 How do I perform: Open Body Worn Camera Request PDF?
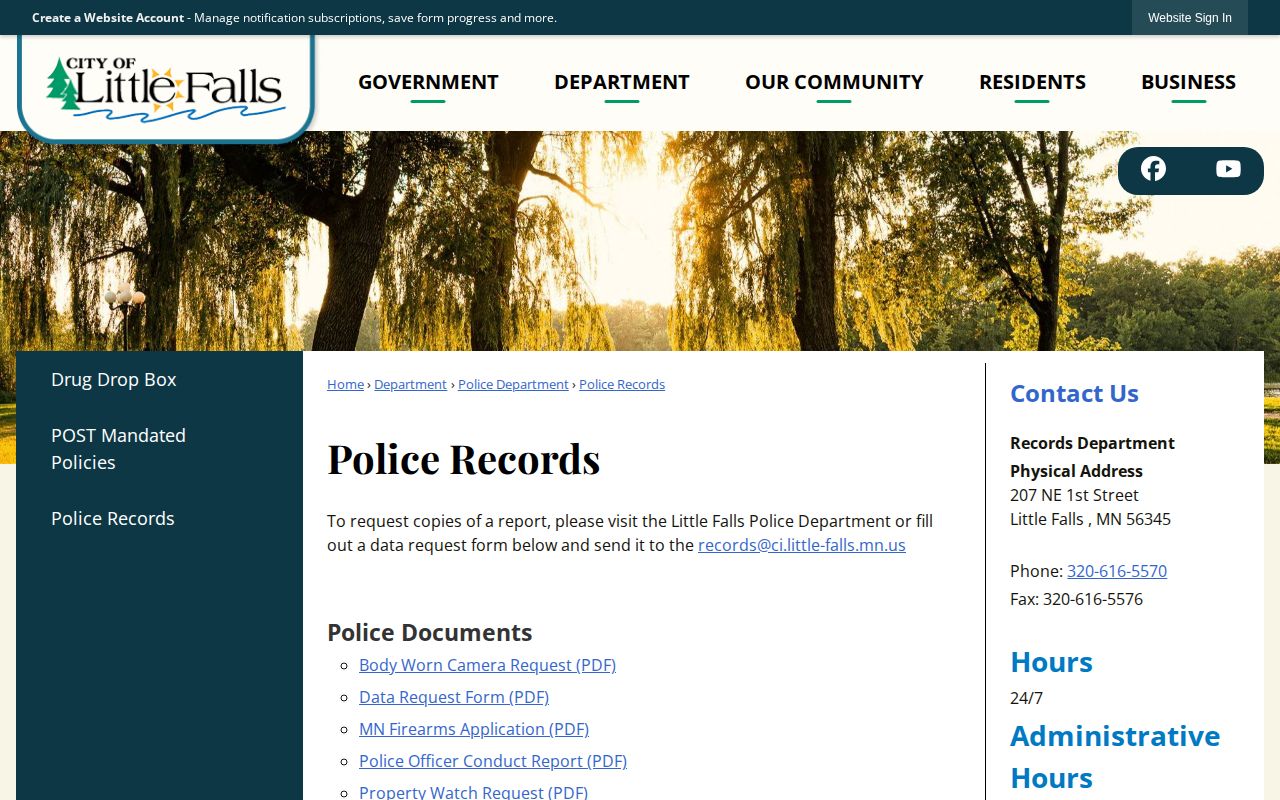coord(487,665)
